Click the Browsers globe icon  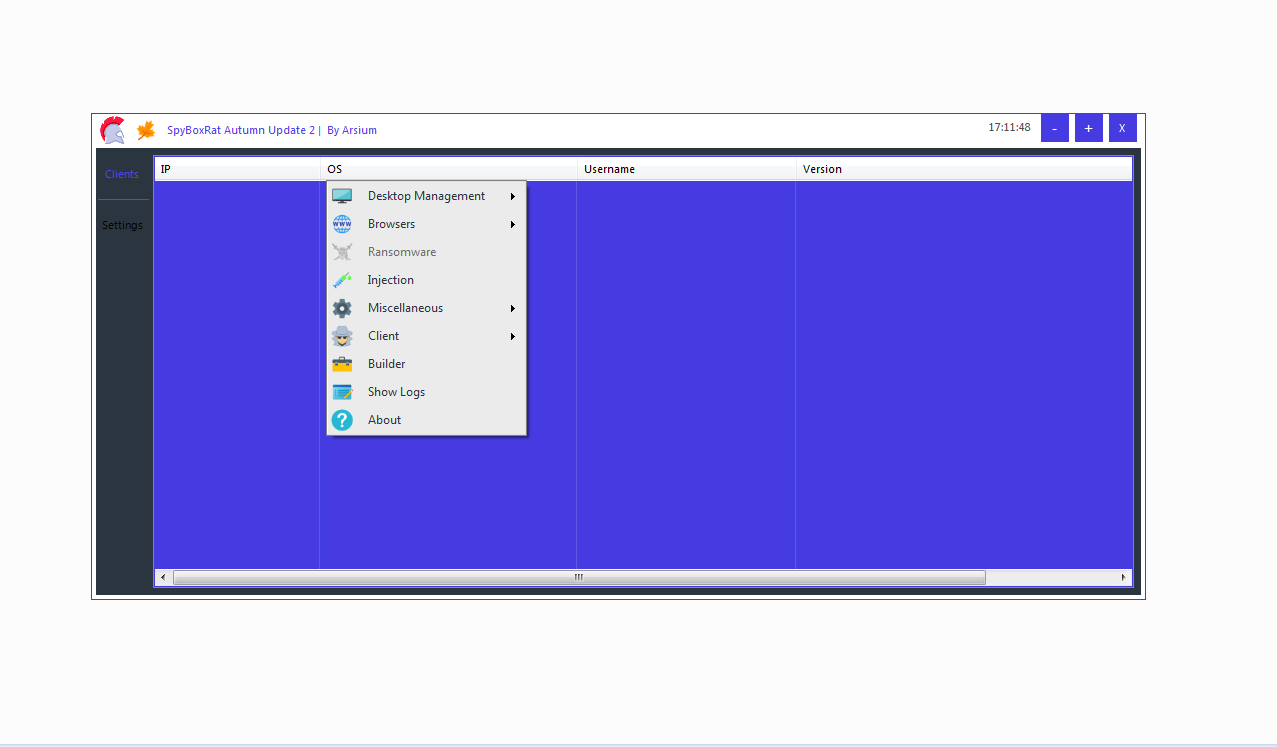click(x=342, y=224)
